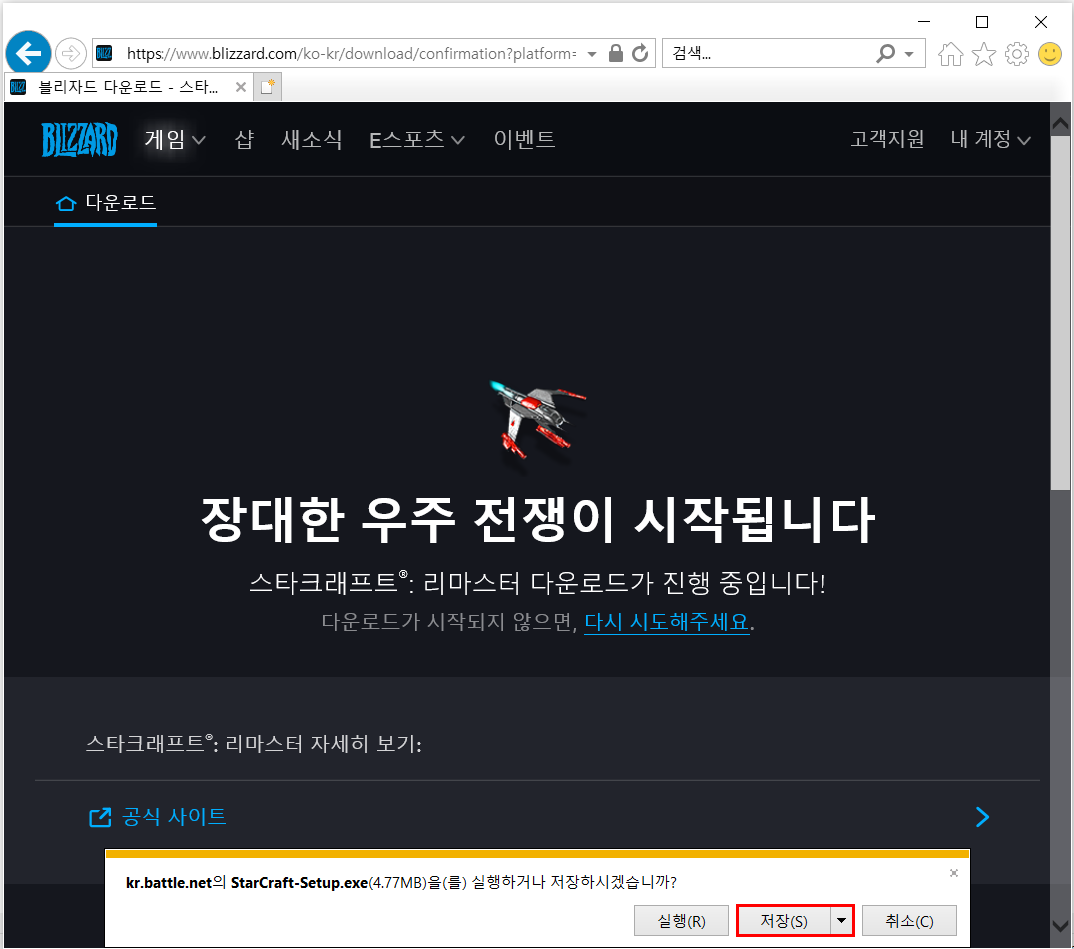Click the padlock security icon in address bar
1074x949 pixels.
click(x=616, y=53)
